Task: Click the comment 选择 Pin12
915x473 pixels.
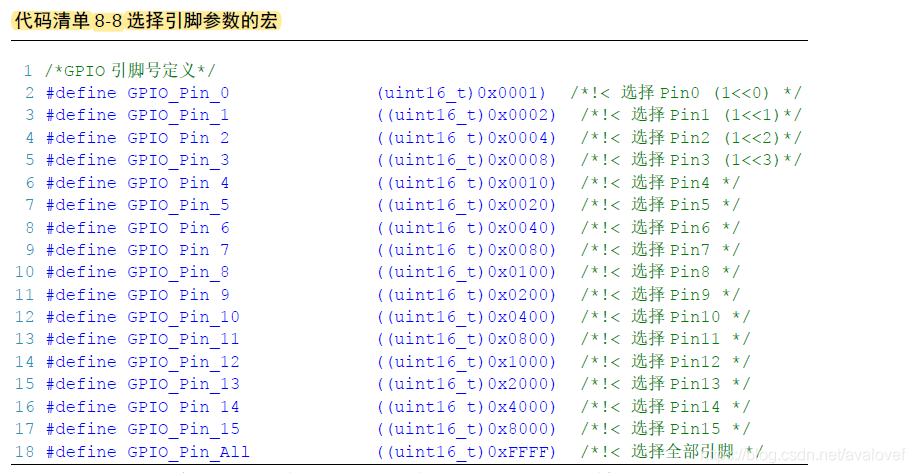Action: (x=676, y=362)
